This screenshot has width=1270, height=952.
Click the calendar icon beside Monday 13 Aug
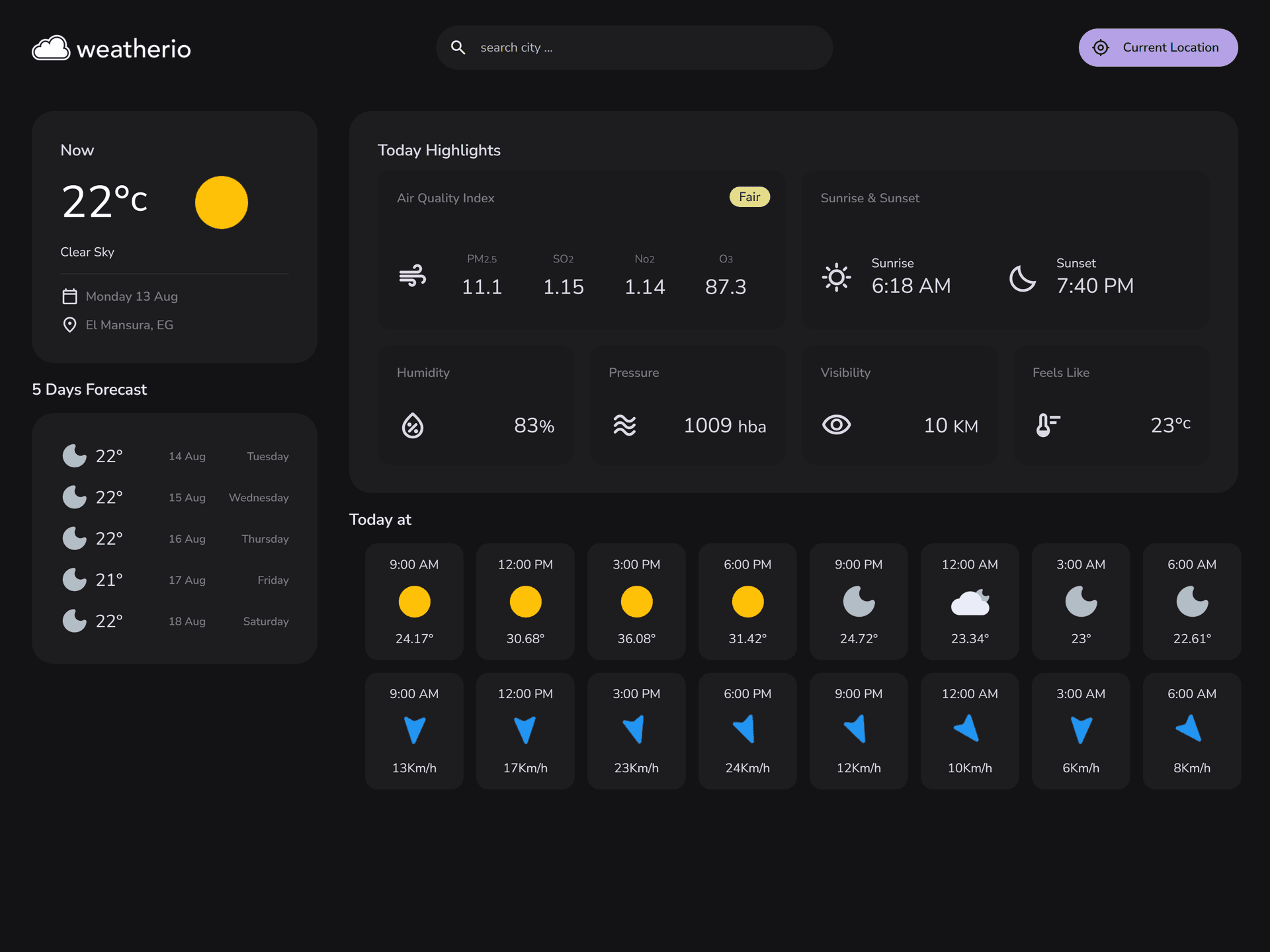[x=69, y=296]
